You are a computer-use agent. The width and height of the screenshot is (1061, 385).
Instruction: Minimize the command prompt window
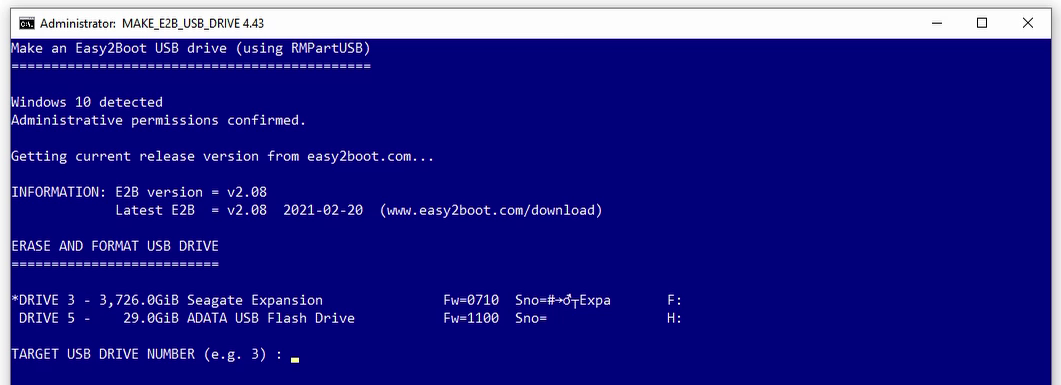pos(937,23)
